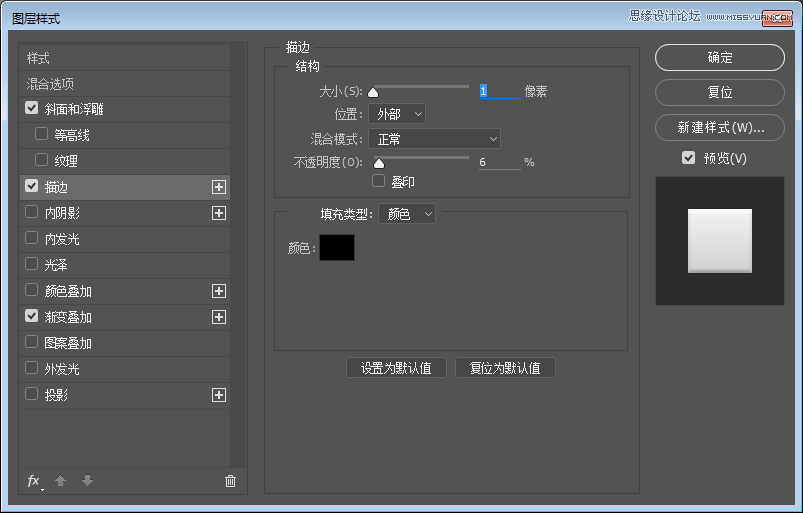Click the black stroke color swatch

(x=337, y=248)
